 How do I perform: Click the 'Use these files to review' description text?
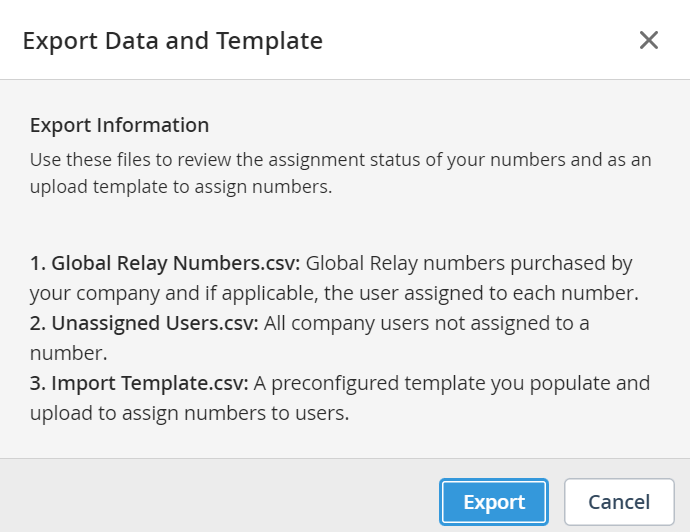(x=340, y=173)
